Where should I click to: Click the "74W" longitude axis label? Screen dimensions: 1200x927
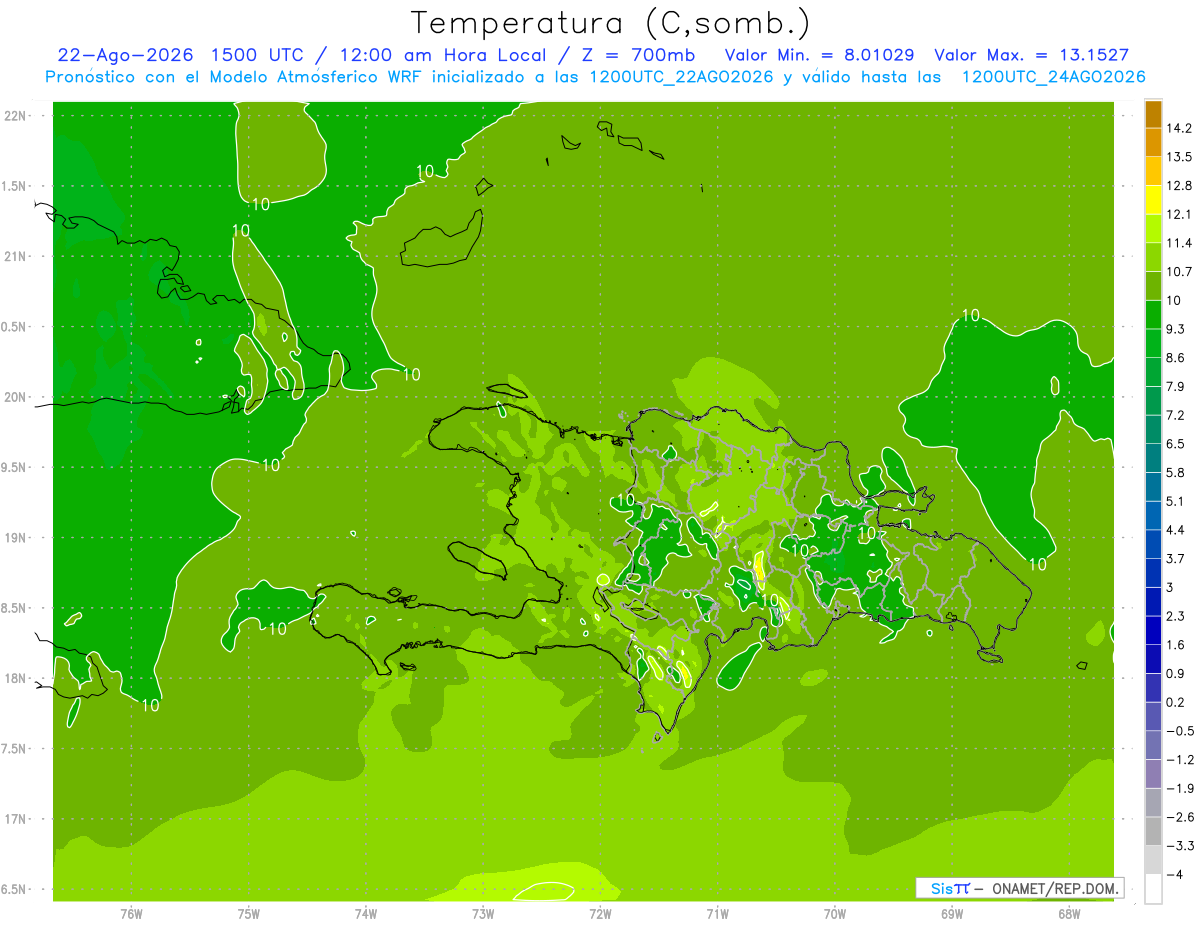click(366, 914)
